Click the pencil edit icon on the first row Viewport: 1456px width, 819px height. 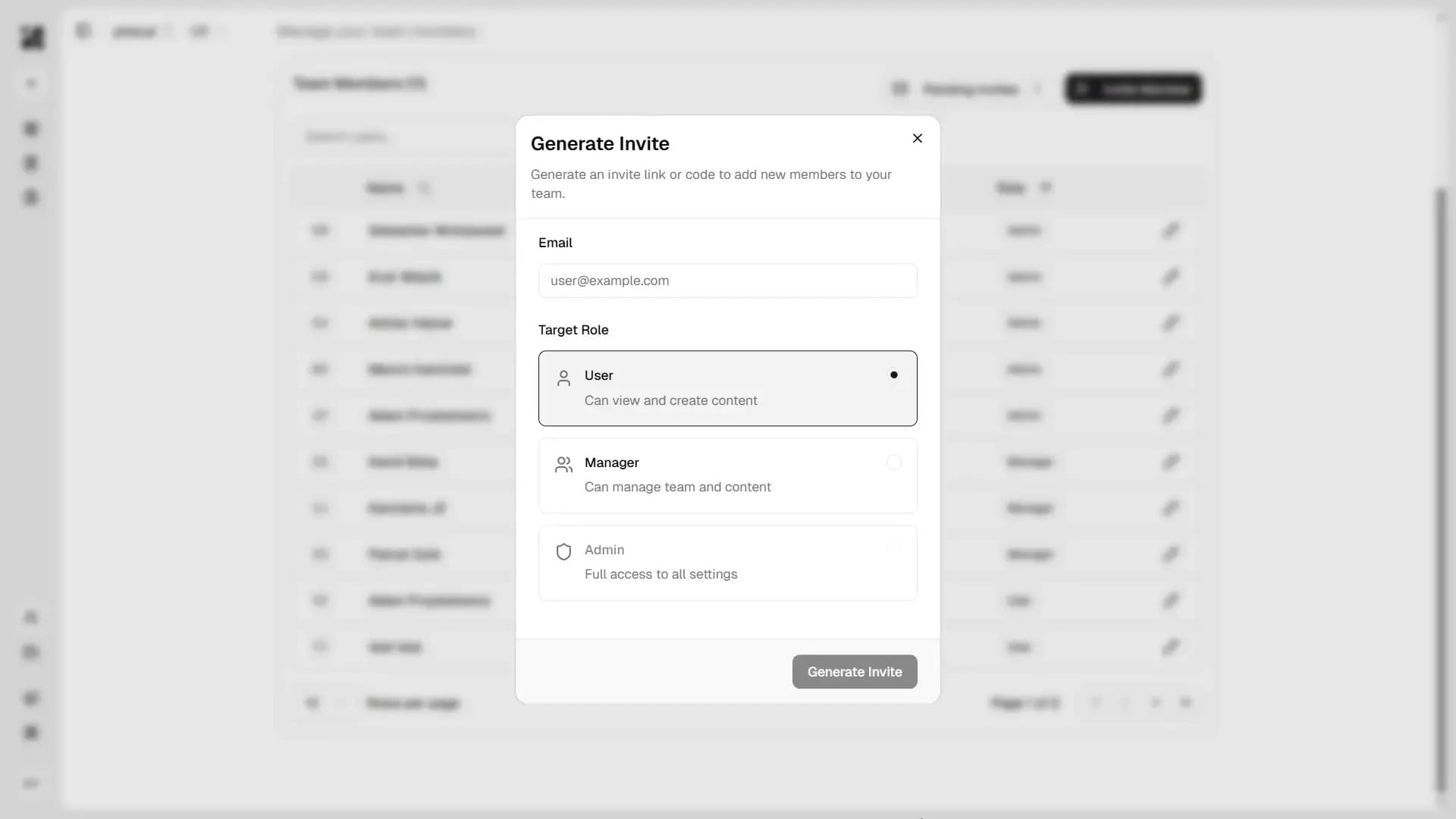click(x=1170, y=231)
